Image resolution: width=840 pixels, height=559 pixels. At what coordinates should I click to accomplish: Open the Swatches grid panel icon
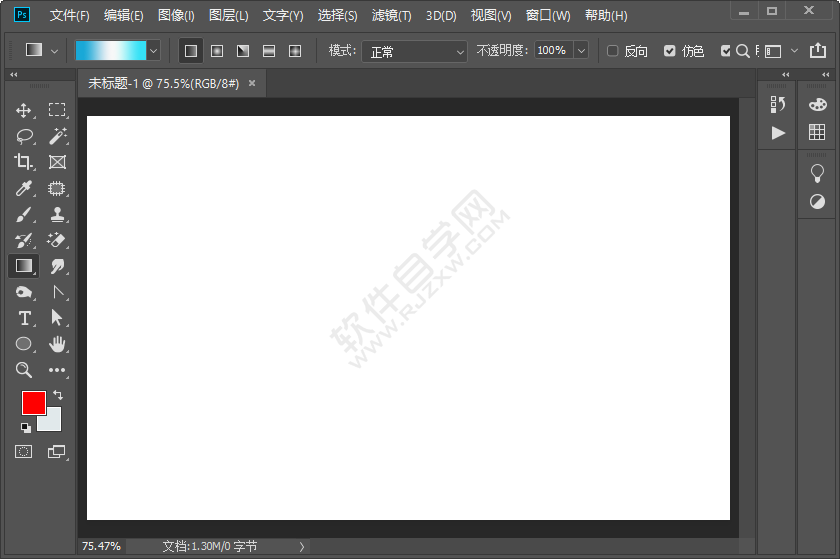point(817,132)
